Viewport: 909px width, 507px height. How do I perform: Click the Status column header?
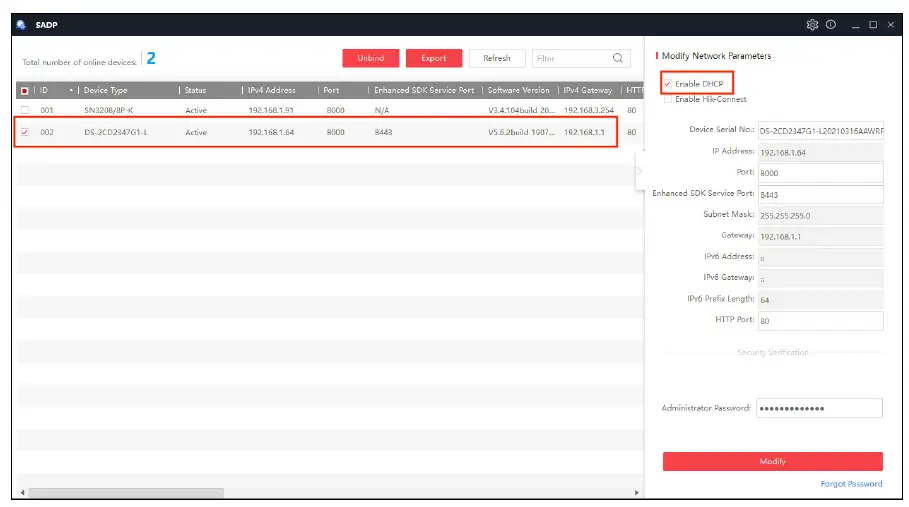[x=195, y=90]
